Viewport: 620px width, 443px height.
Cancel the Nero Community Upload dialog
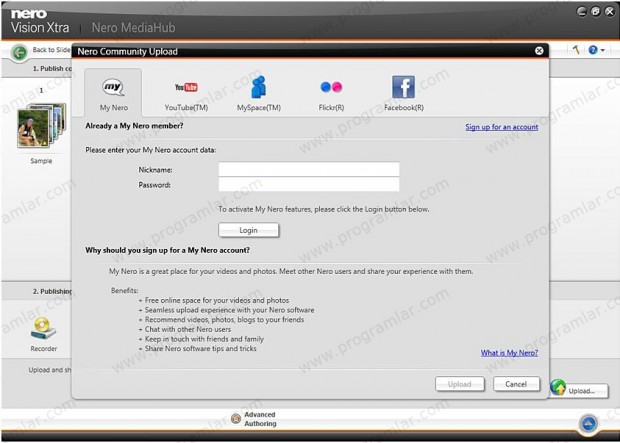(x=516, y=384)
